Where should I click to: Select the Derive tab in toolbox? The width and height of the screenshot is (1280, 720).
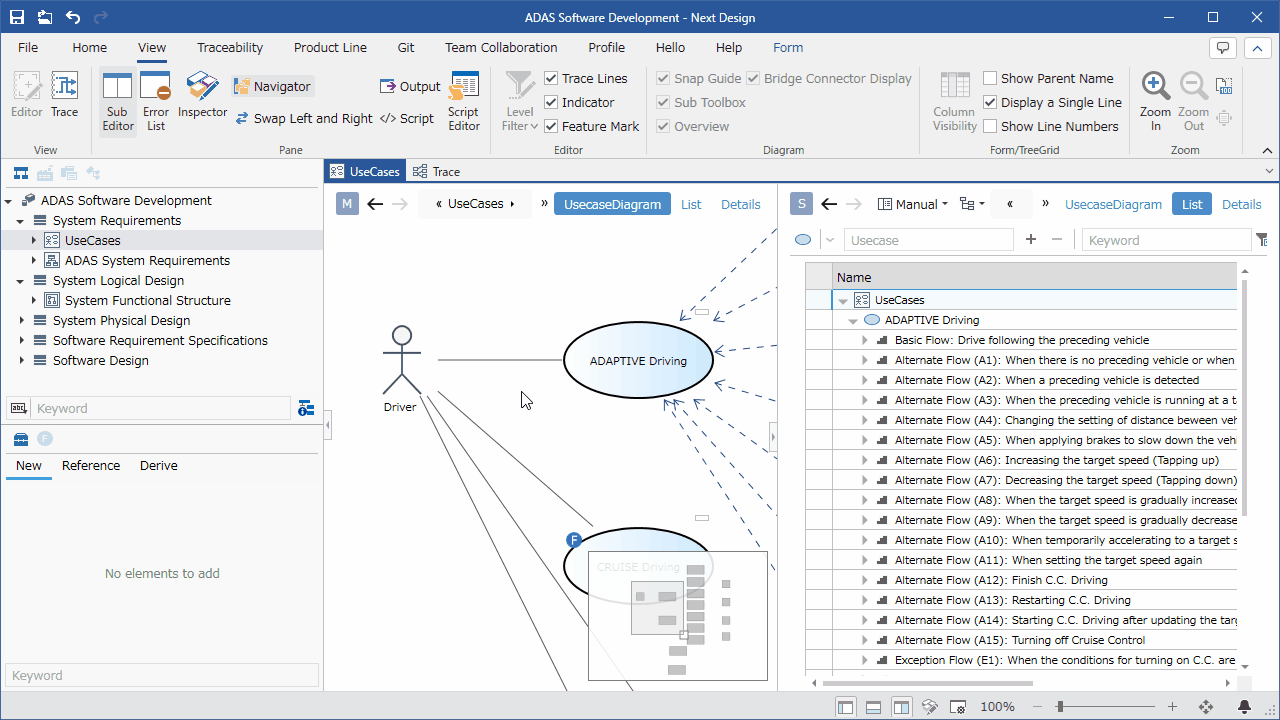tap(159, 466)
